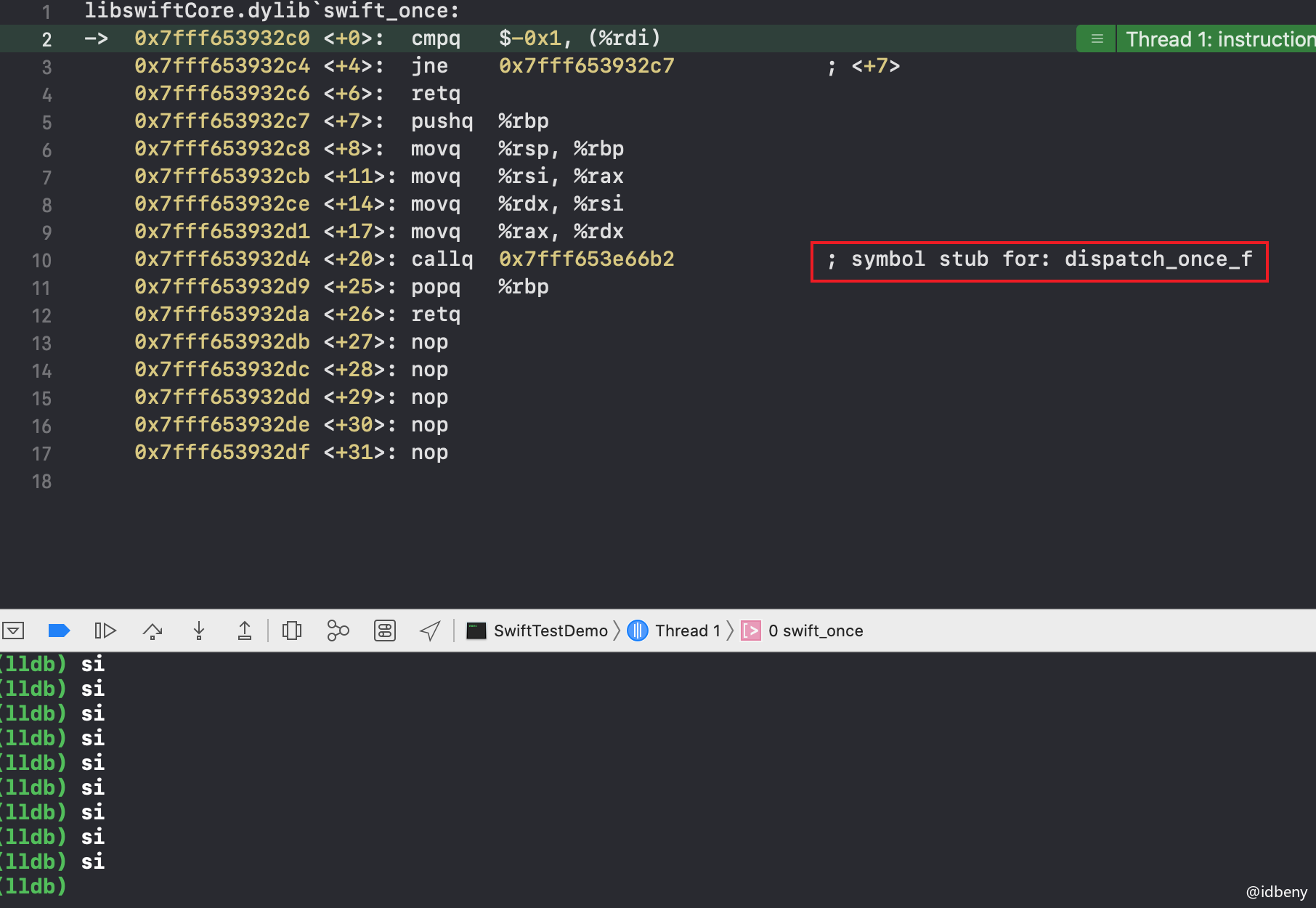Click the stack frame icon before swift_once

pyautogui.click(x=751, y=631)
